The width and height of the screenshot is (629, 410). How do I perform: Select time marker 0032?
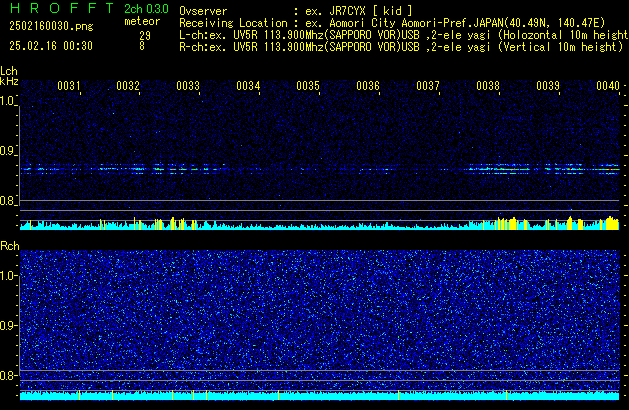pos(128,86)
